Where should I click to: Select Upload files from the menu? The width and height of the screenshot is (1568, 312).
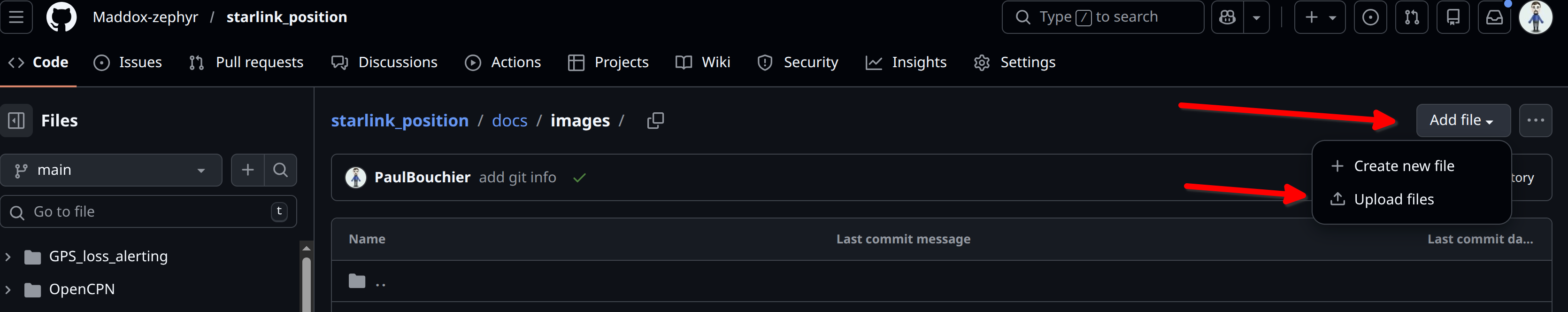[1393, 199]
